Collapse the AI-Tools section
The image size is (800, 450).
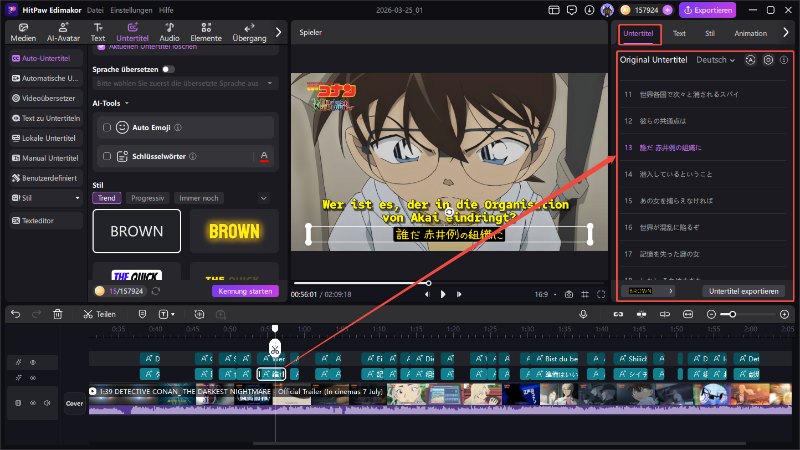127,102
